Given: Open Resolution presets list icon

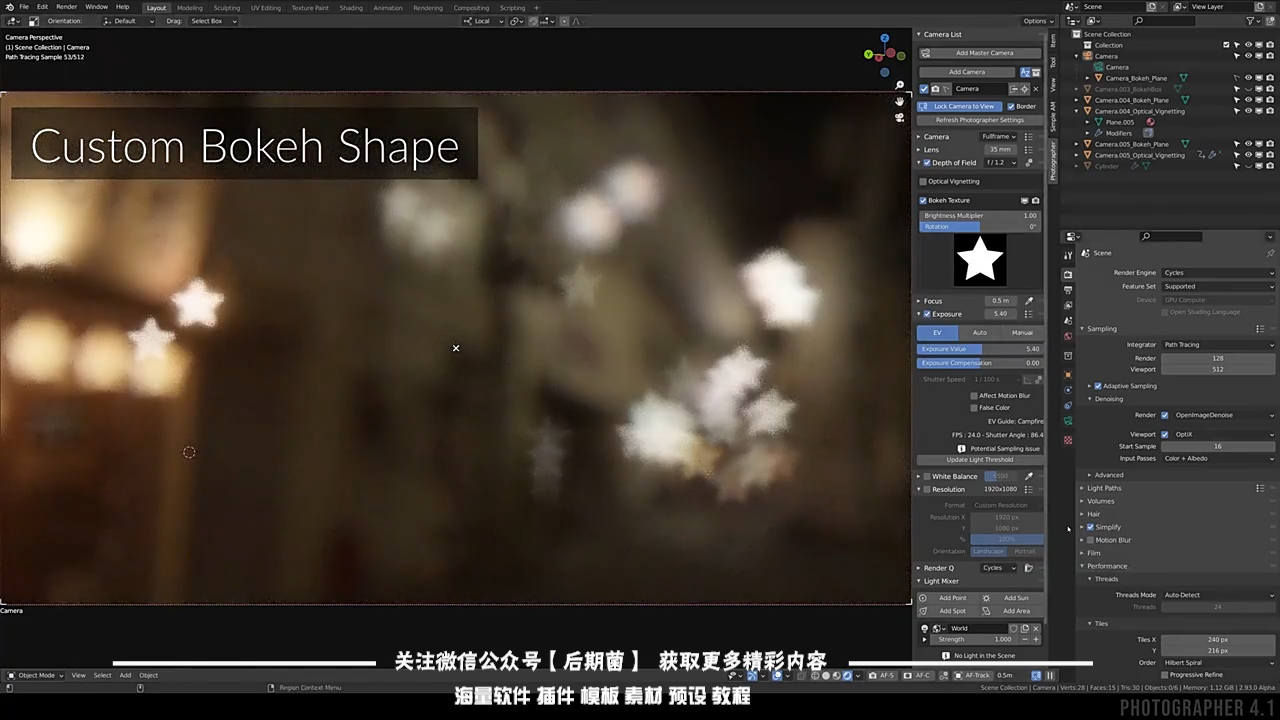Looking at the screenshot, I should coord(1029,489).
